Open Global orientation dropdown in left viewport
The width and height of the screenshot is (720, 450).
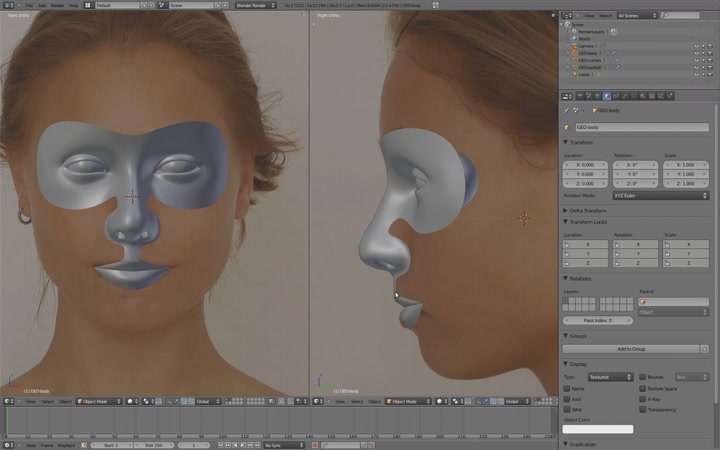click(207, 401)
